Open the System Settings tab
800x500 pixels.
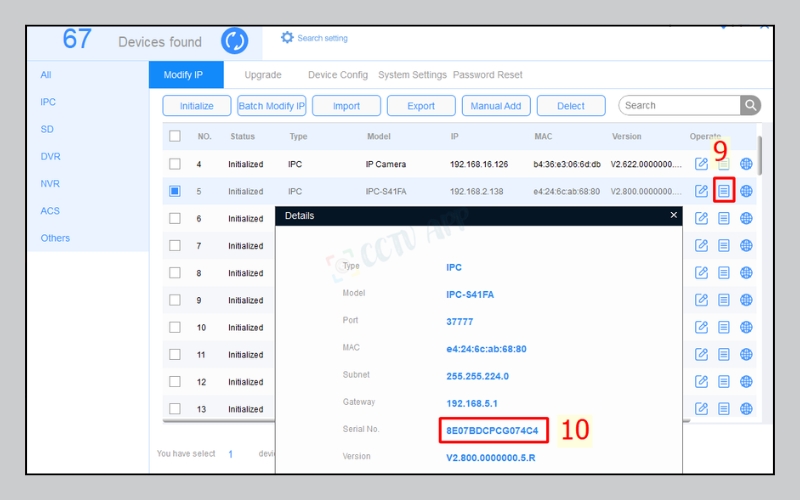coord(412,75)
